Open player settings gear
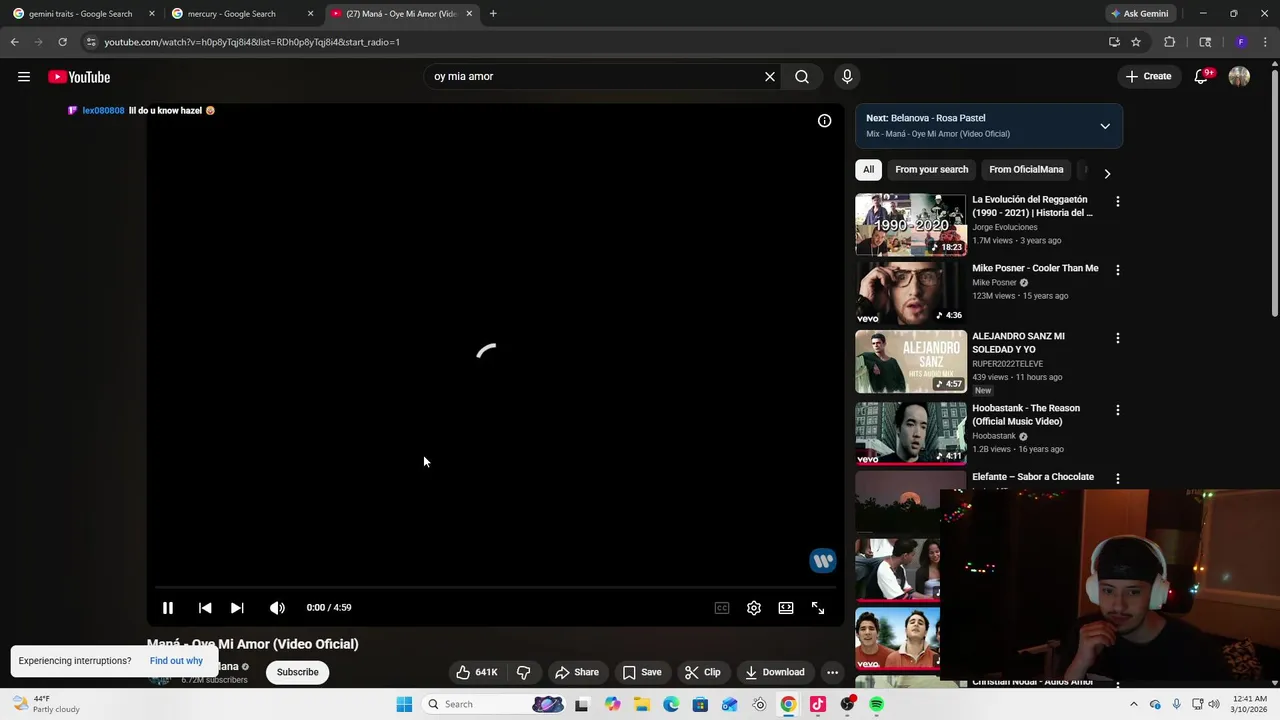The image size is (1280, 720). [754, 608]
